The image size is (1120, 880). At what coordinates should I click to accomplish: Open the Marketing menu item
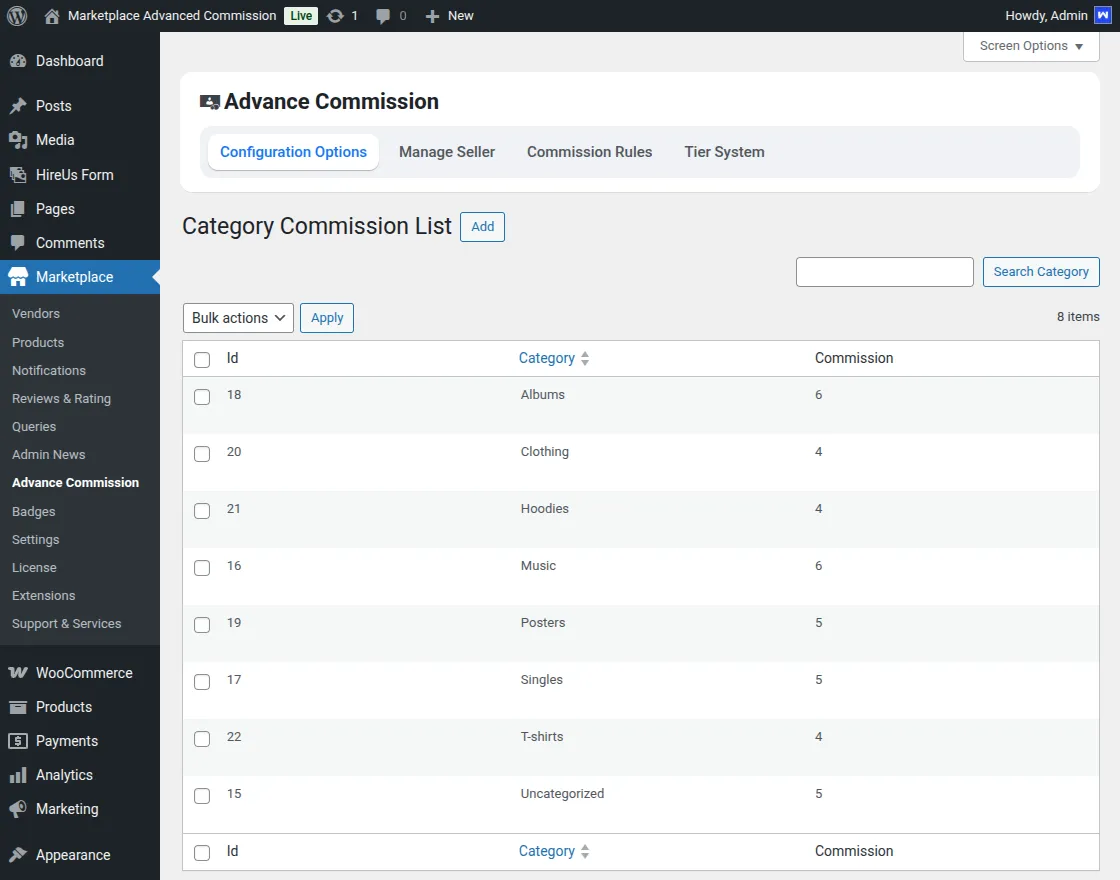point(67,809)
